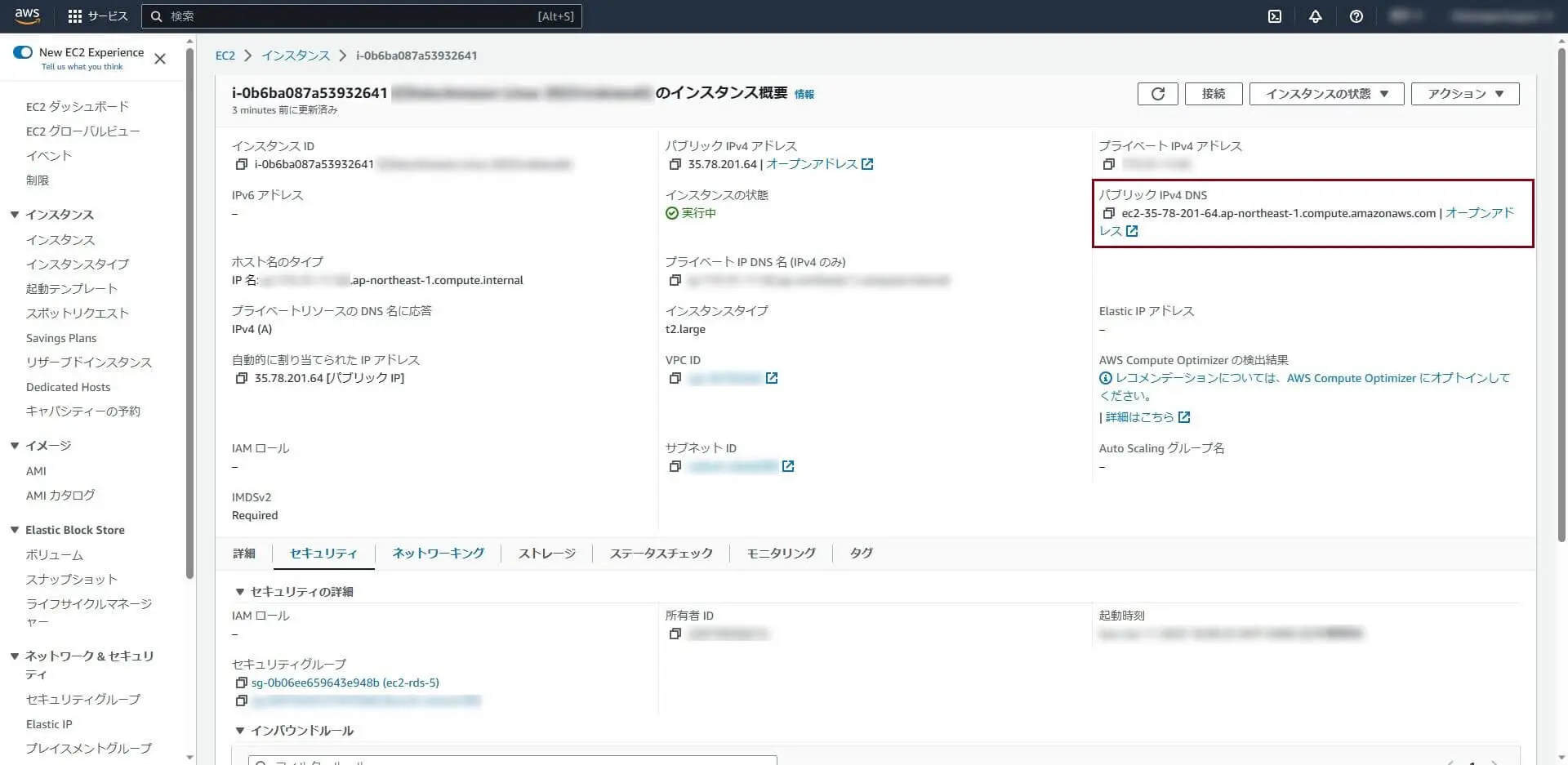Copy the second blurred security group ID
Viewport: 1568px width, 765px height.
tap(241, 701)
